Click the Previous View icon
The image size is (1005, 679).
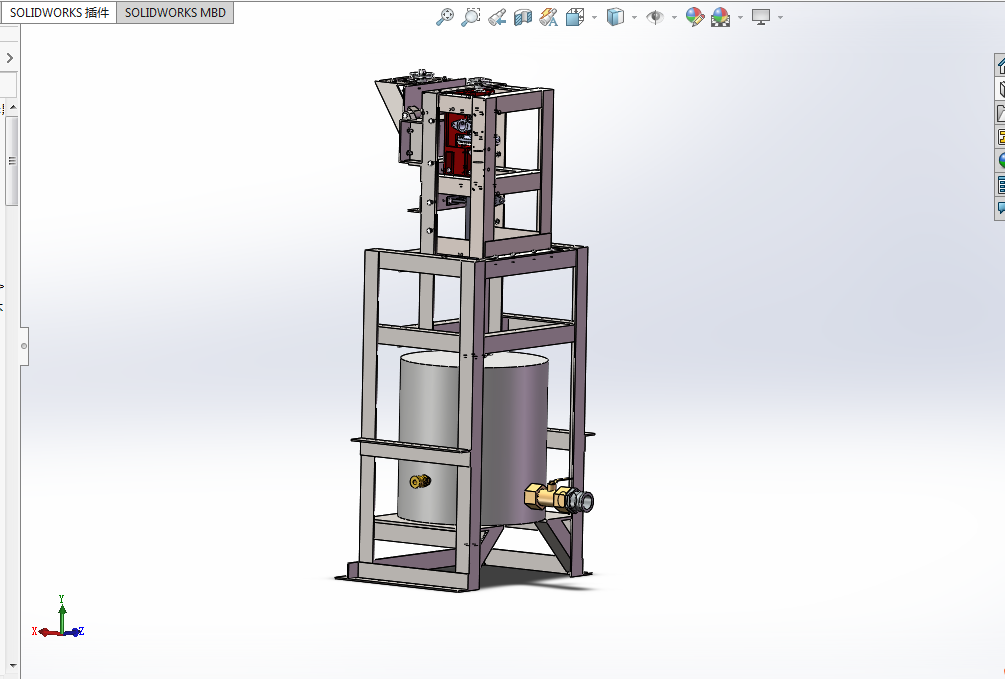click(497, 17)
